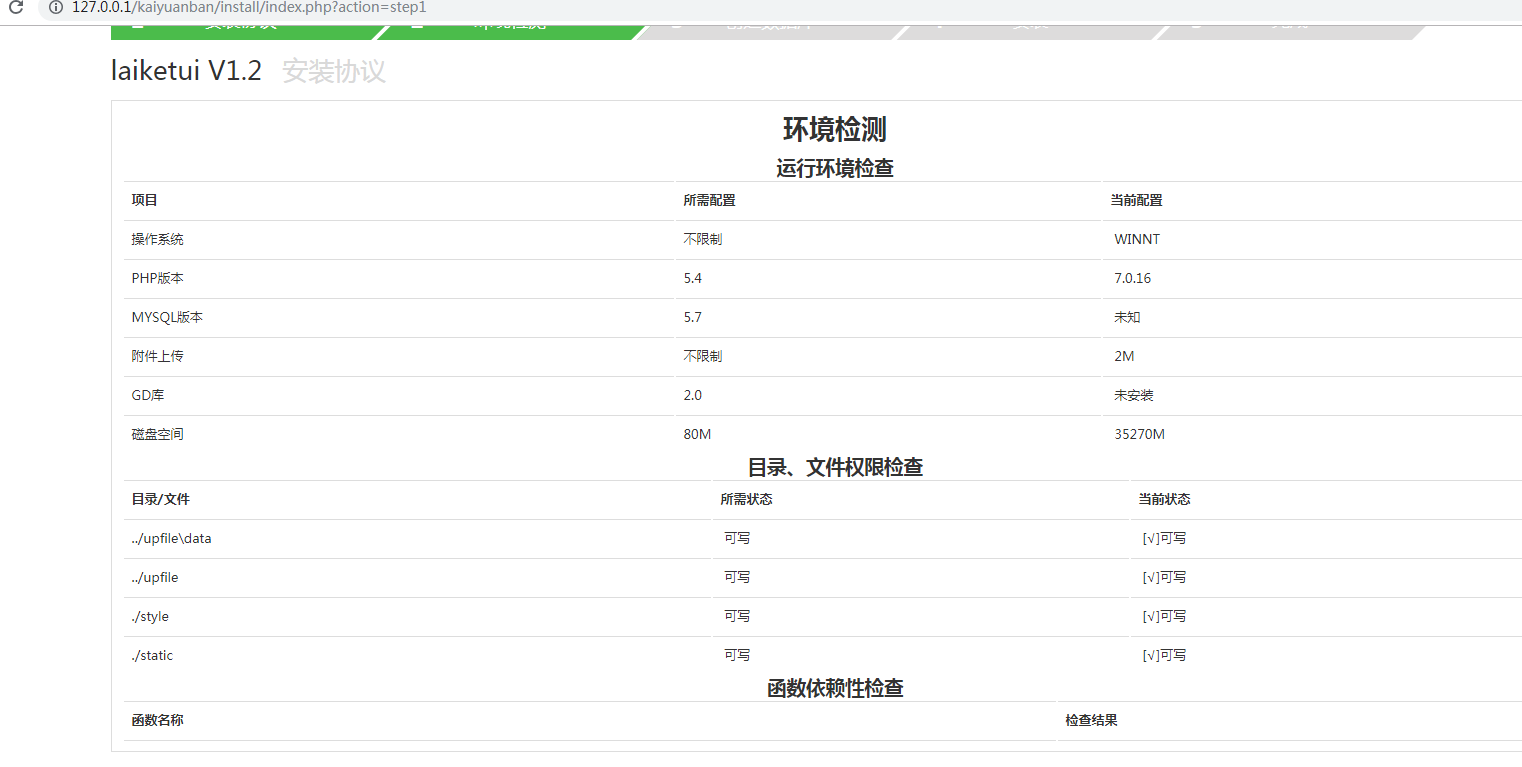Click '[√]可写' status for ./static
This screenshot has height=767, width=1522.
click(1164, 655)
